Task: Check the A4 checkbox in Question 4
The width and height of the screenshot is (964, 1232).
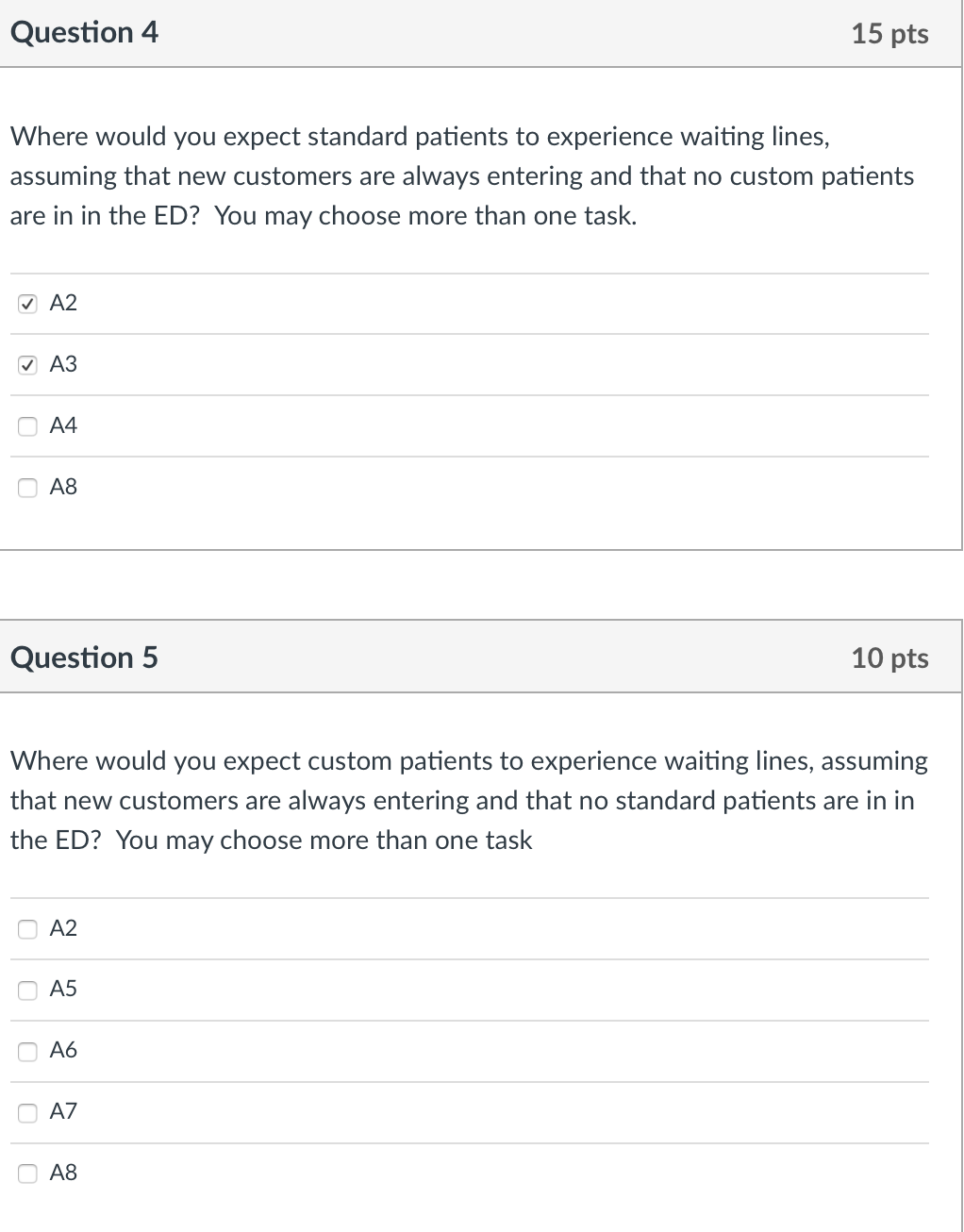Action: pos(26,426)
